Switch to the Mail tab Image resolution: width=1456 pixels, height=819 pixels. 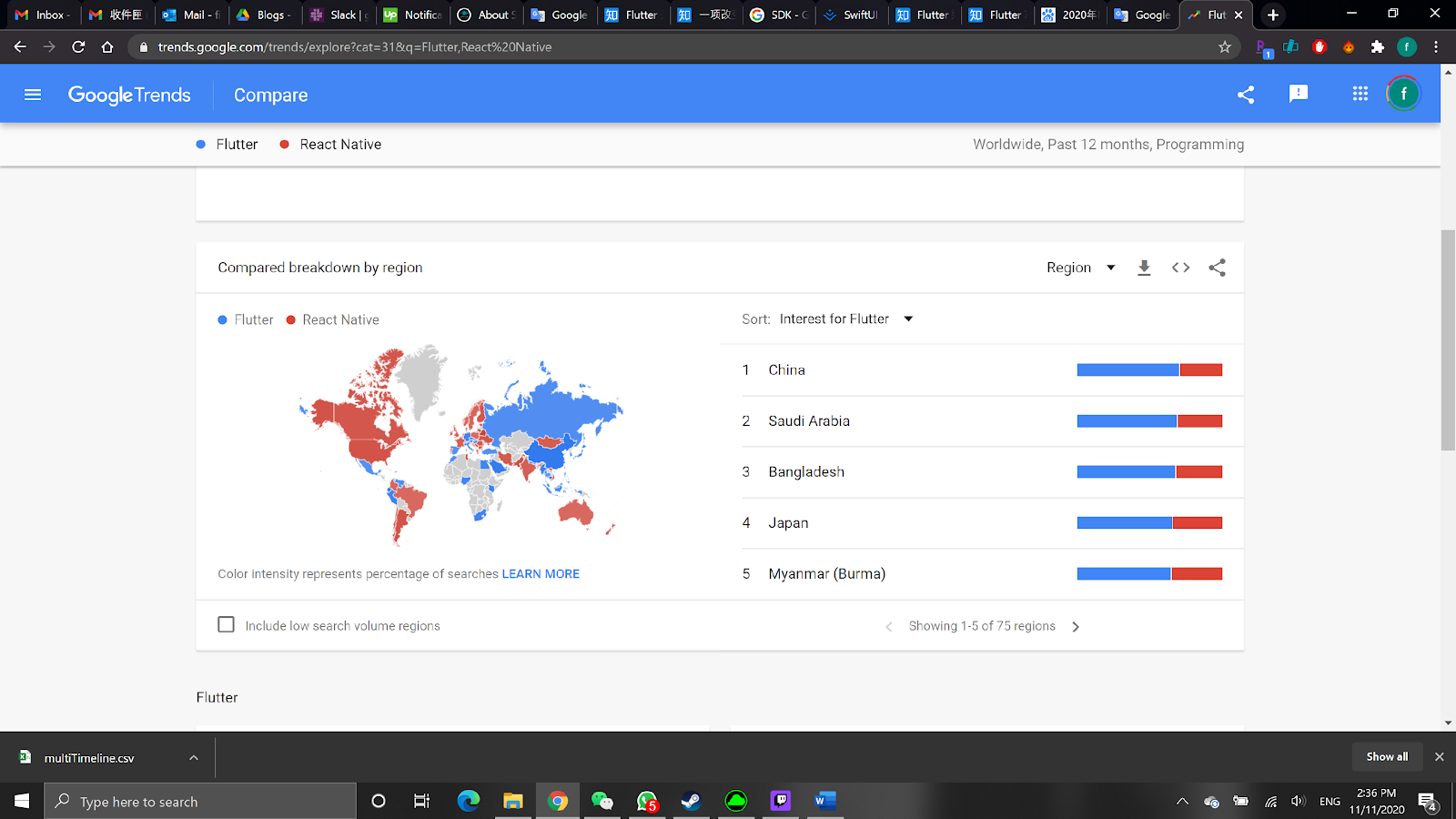pyautogui.click(x=190, y=15)
